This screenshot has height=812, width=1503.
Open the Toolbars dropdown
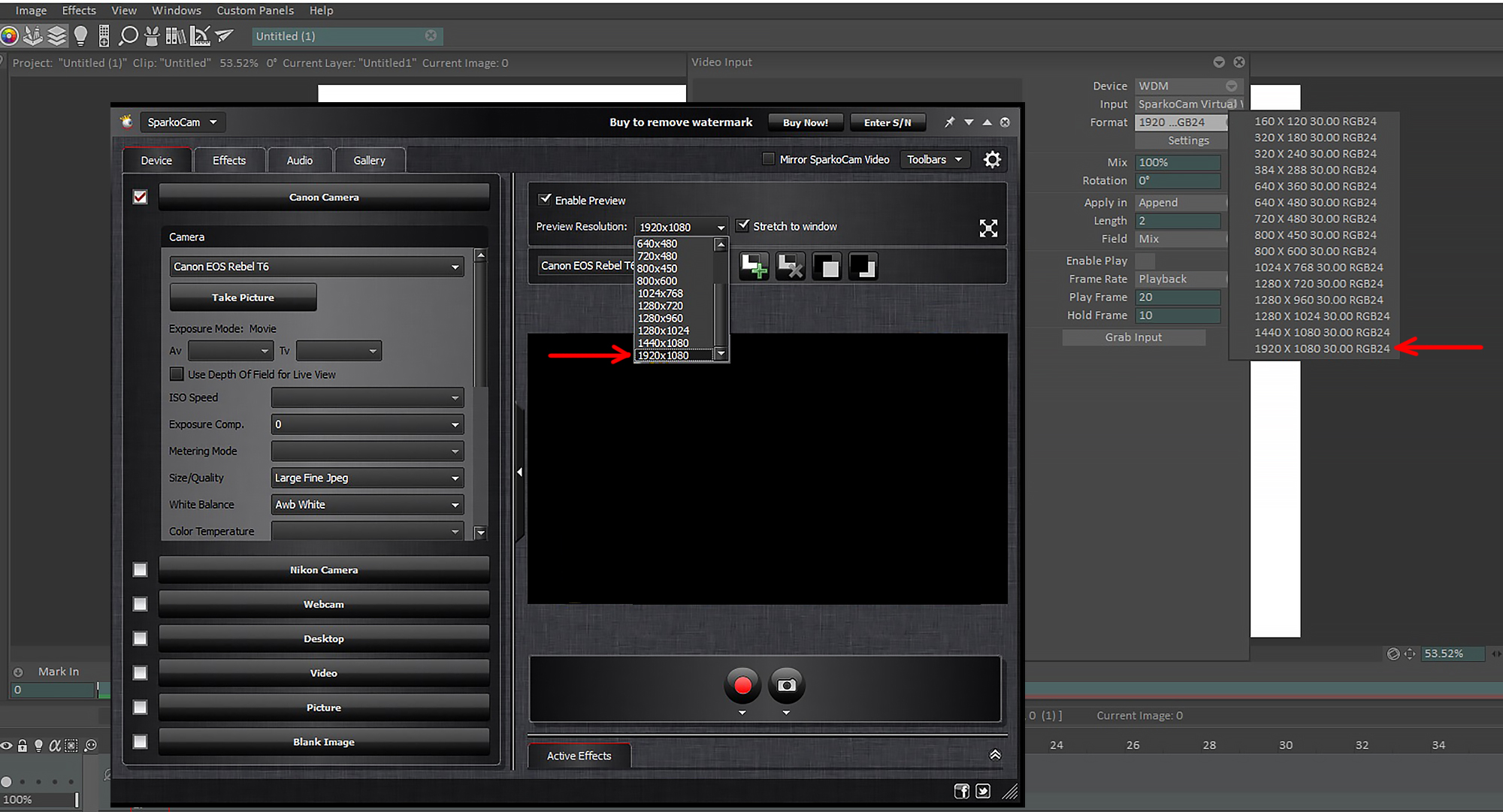click(934, 159)
